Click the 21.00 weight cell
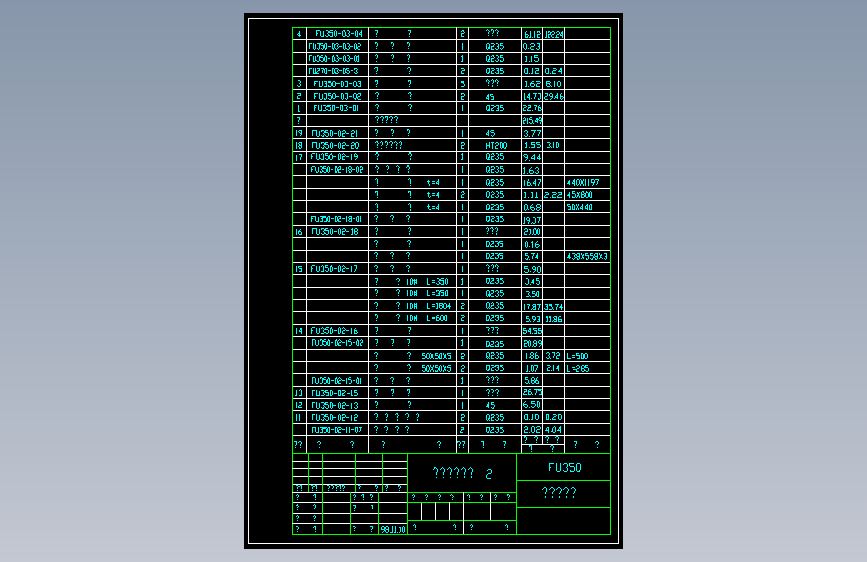867x562 pixels. pyautogui.click(x=532, y=232)
